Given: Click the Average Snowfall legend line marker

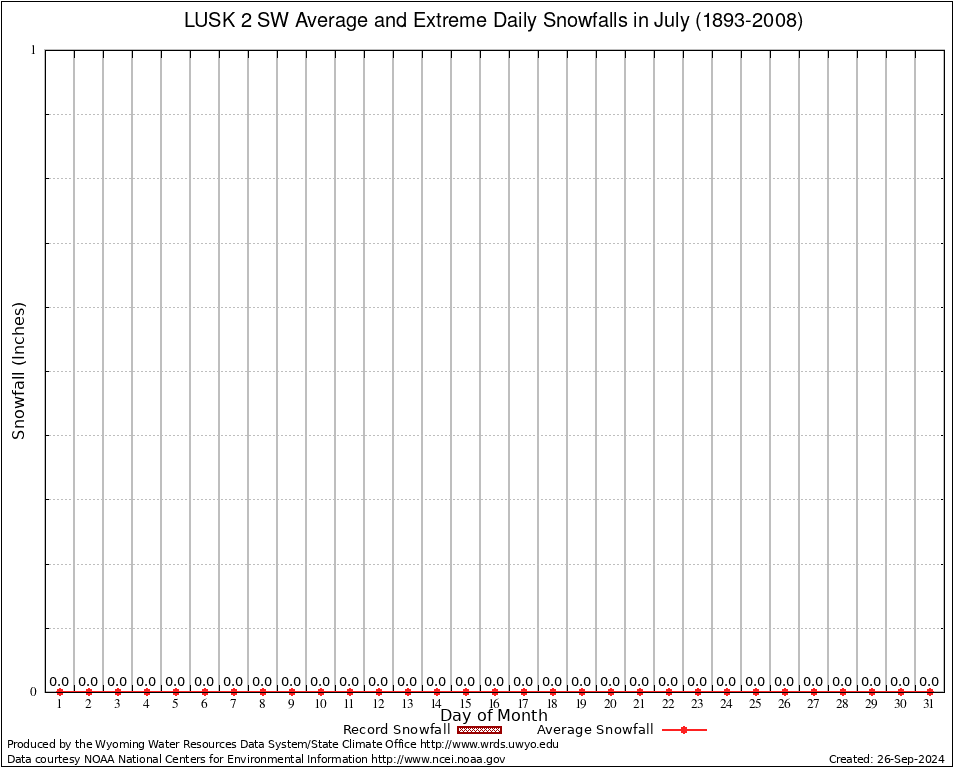Looking at the screenshot, I should pos(684,730).
